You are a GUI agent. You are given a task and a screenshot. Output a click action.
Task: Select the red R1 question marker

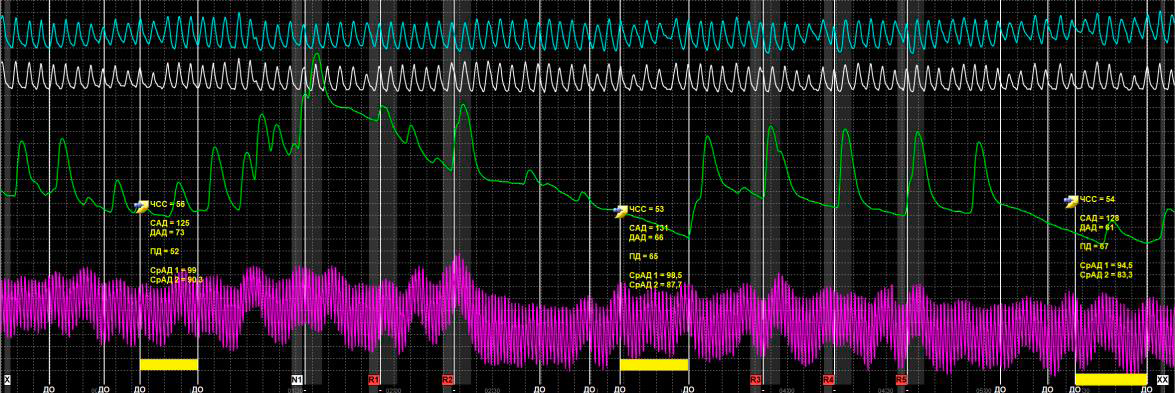(x=375, y=381)
